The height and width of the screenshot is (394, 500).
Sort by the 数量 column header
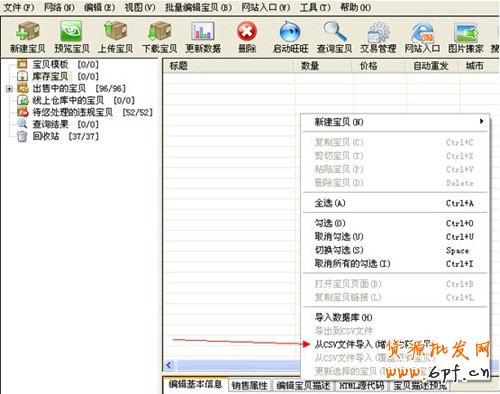pyautogui.click(x=324, y=66)
